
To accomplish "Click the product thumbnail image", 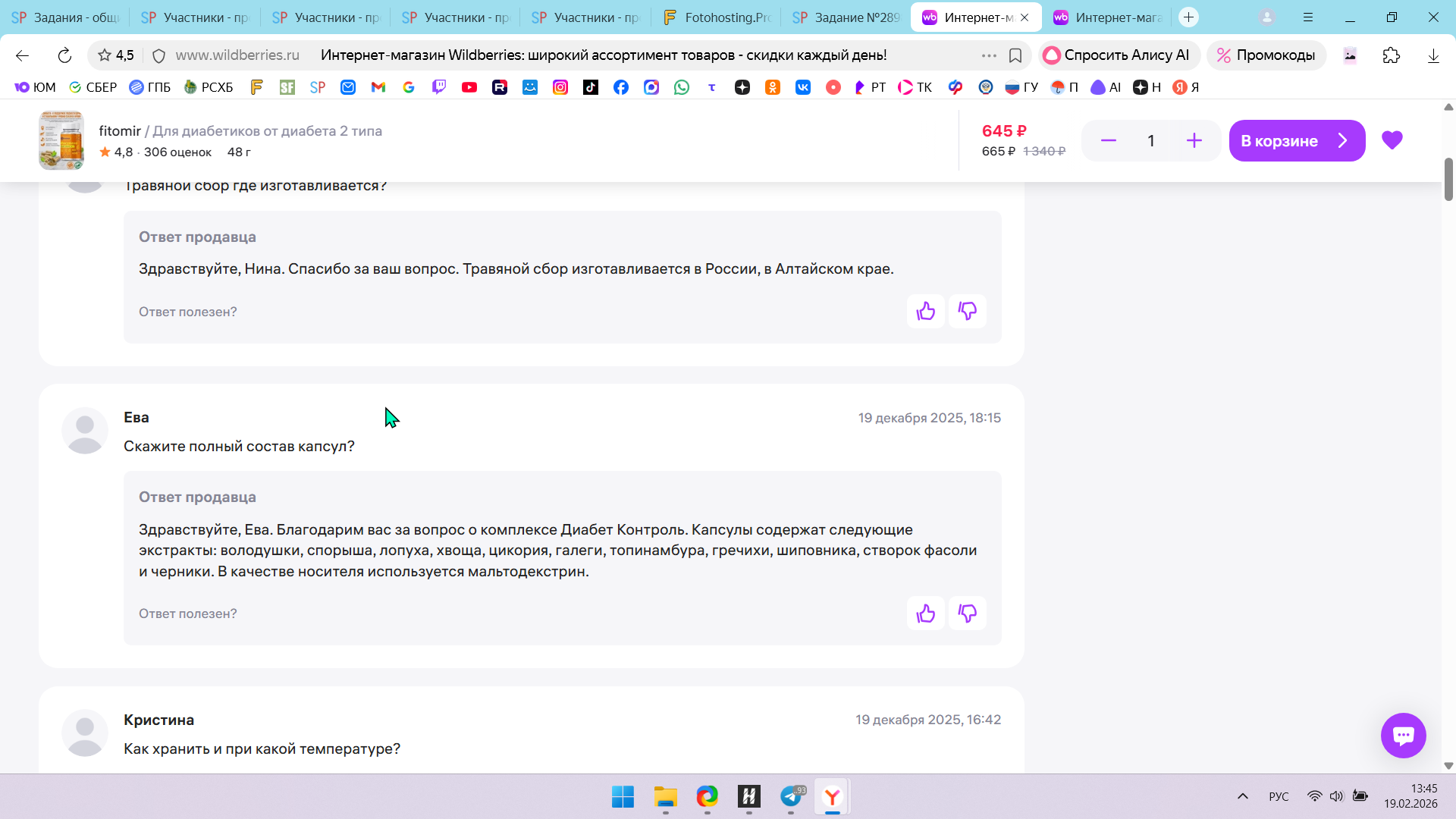I will (61, 140).
